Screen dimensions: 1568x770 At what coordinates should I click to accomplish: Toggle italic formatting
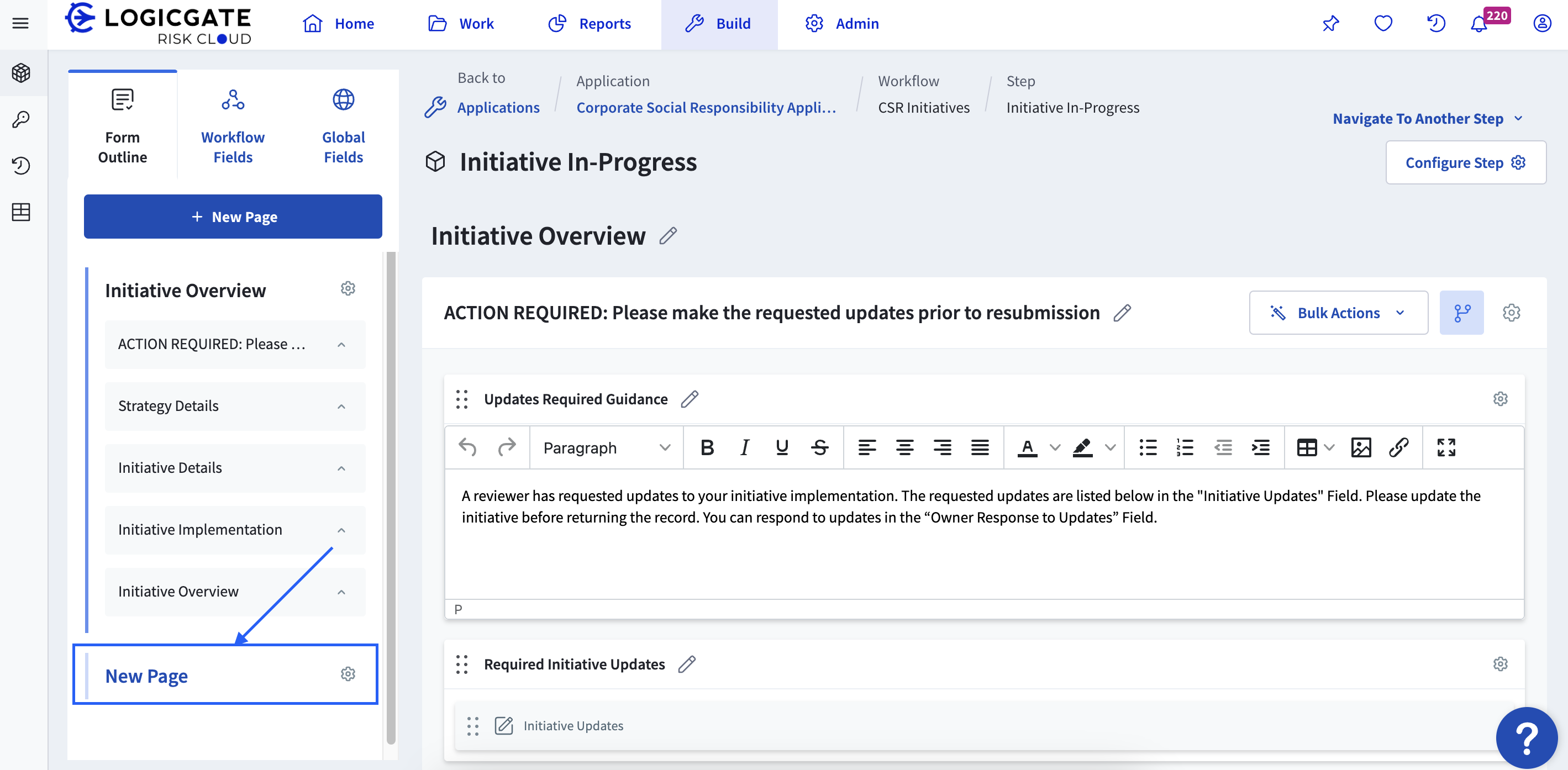[x=744, y=447]
